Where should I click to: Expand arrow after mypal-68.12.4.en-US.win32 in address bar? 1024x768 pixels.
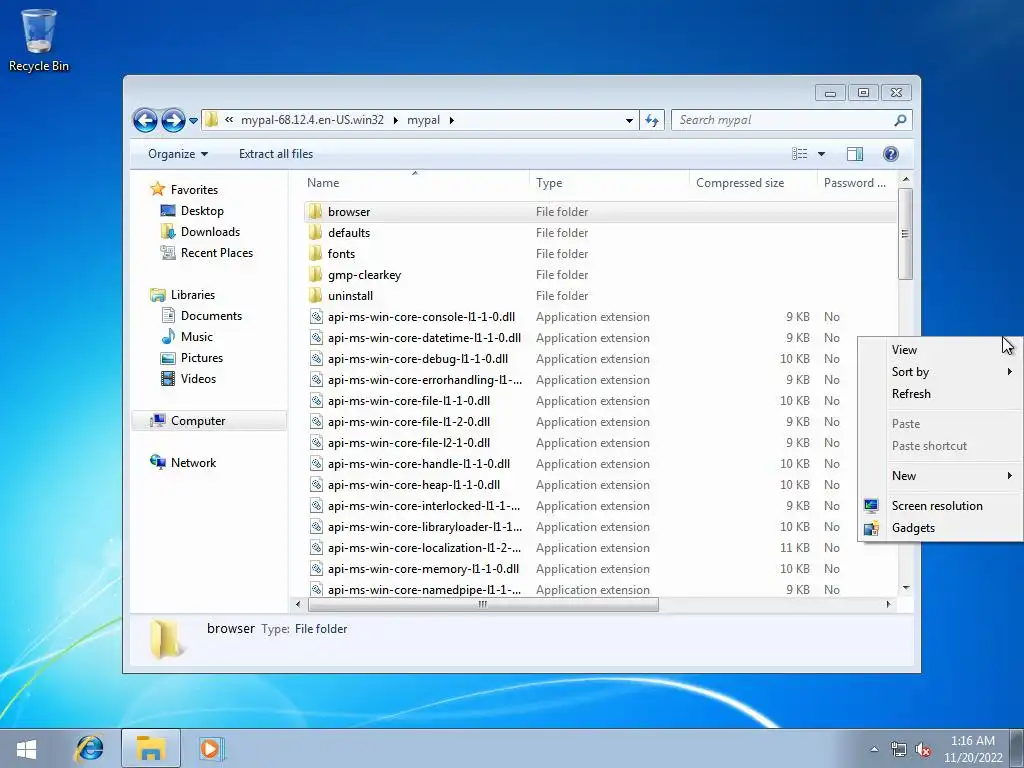(x=396, y=120)
